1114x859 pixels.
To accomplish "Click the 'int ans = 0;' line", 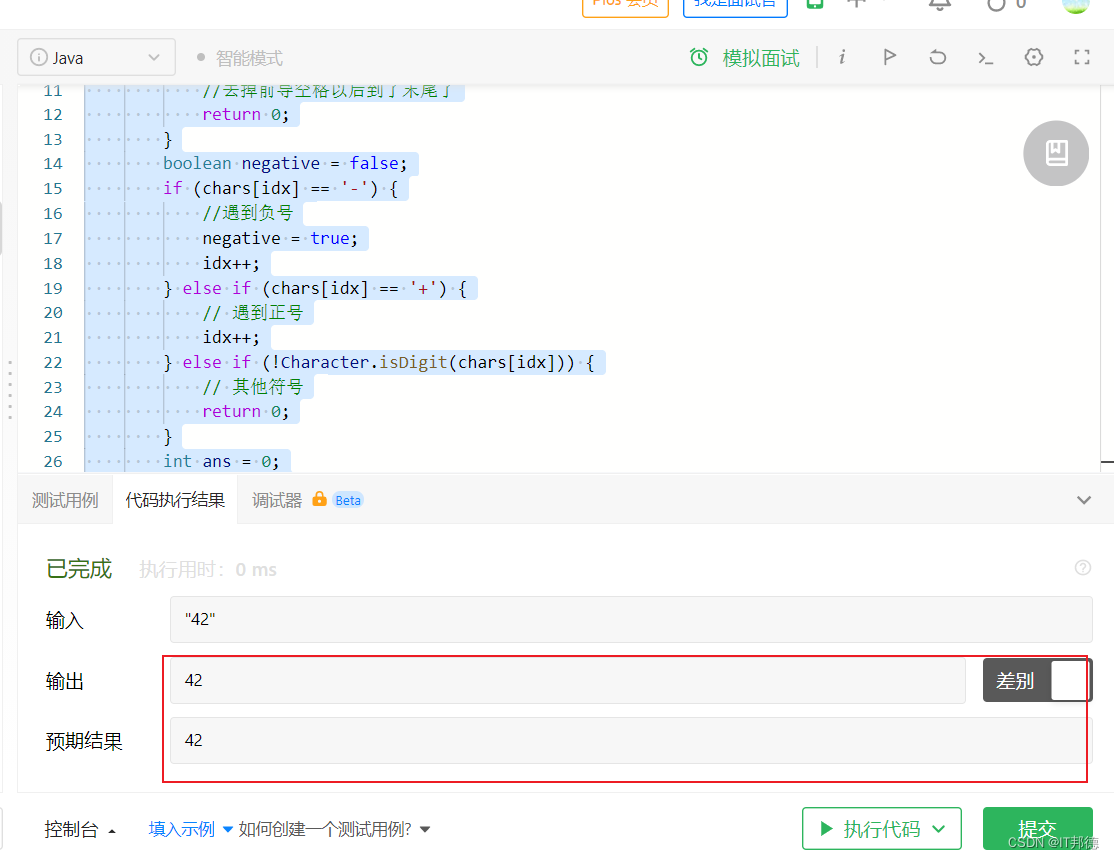I will click(x=221, y=462).
